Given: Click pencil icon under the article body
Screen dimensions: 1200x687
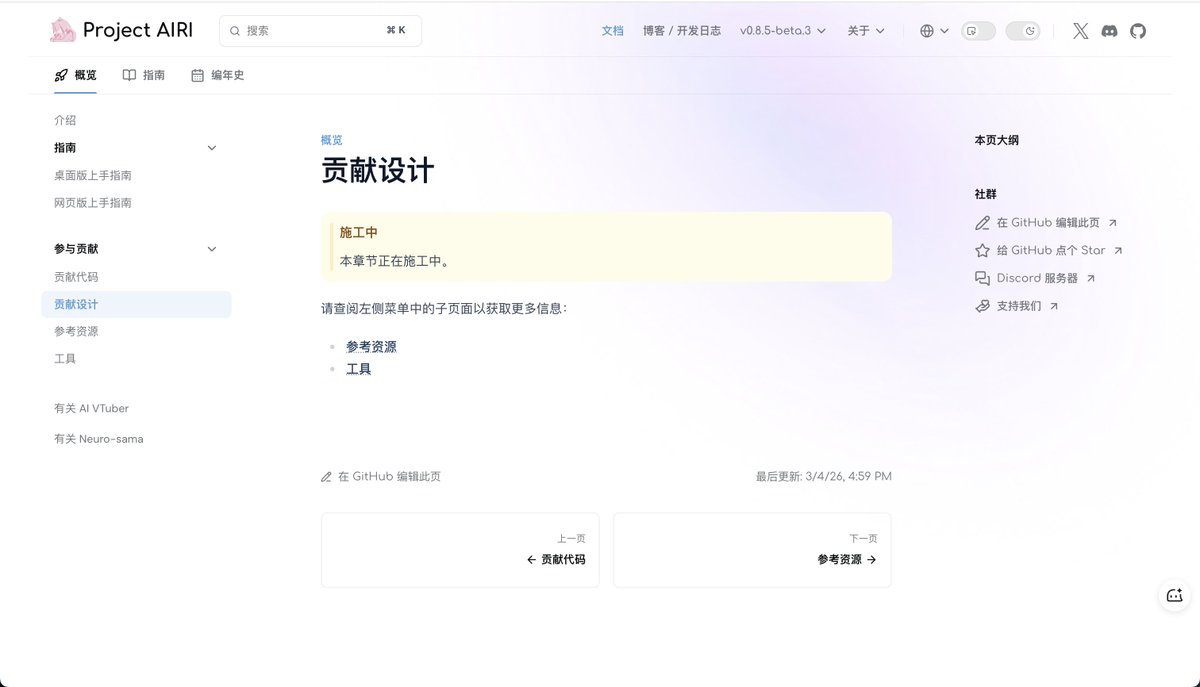Looking at the screenshot, I should [326, 477].
